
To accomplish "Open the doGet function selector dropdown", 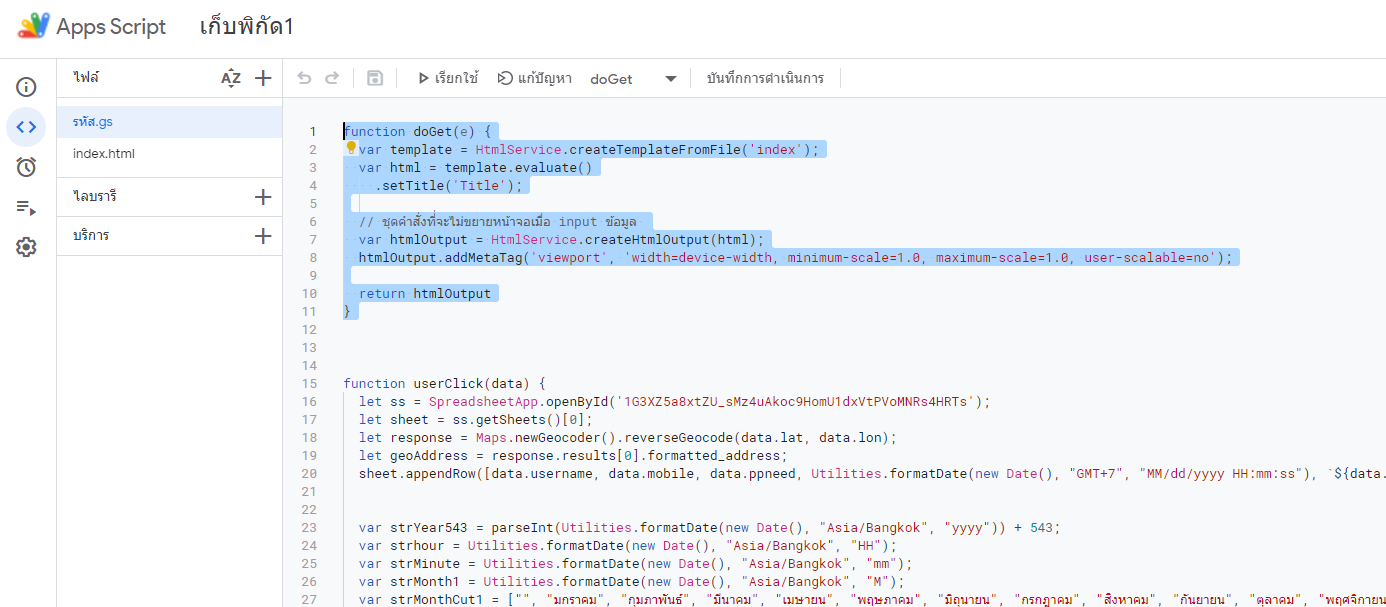I will [x=634, y=78].
